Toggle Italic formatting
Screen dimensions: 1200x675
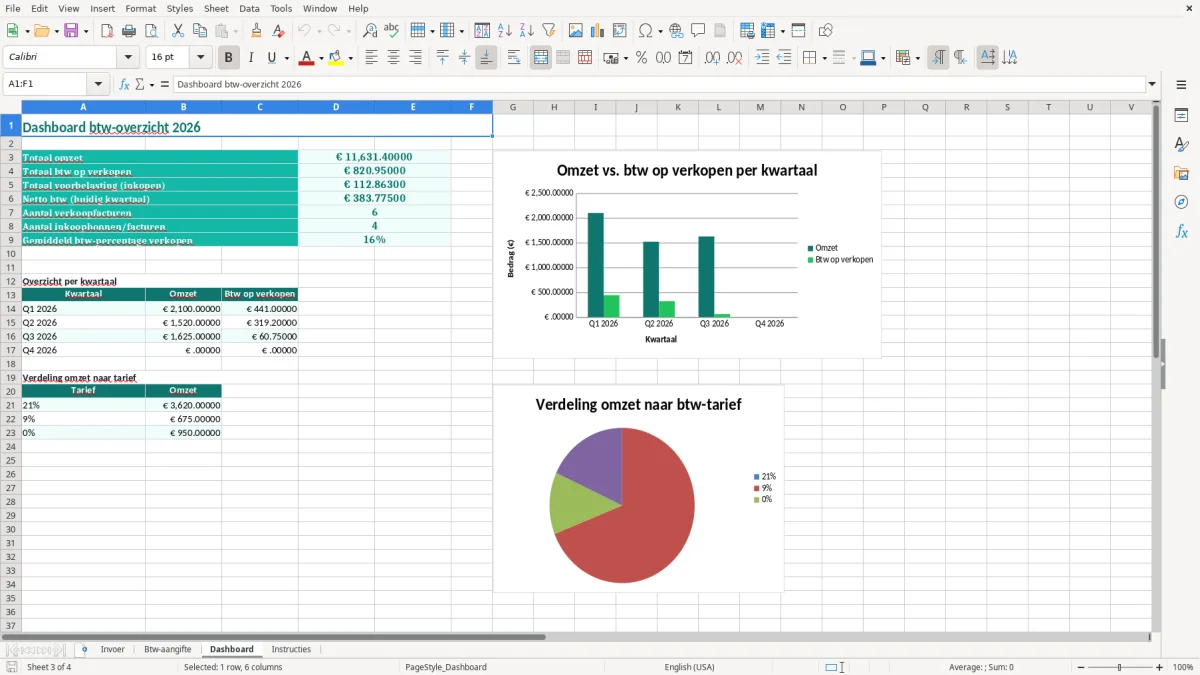pyautogui.click(x=251, y=58)
